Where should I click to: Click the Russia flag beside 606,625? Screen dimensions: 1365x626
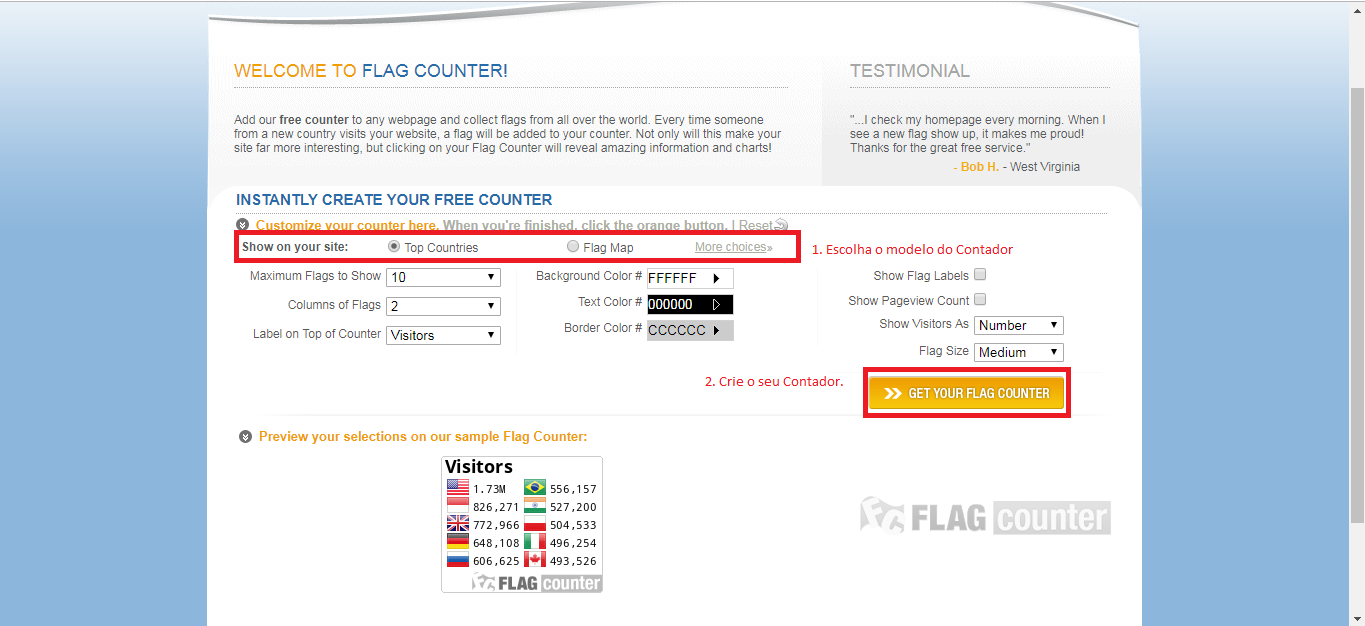click(x=457, y=560)
